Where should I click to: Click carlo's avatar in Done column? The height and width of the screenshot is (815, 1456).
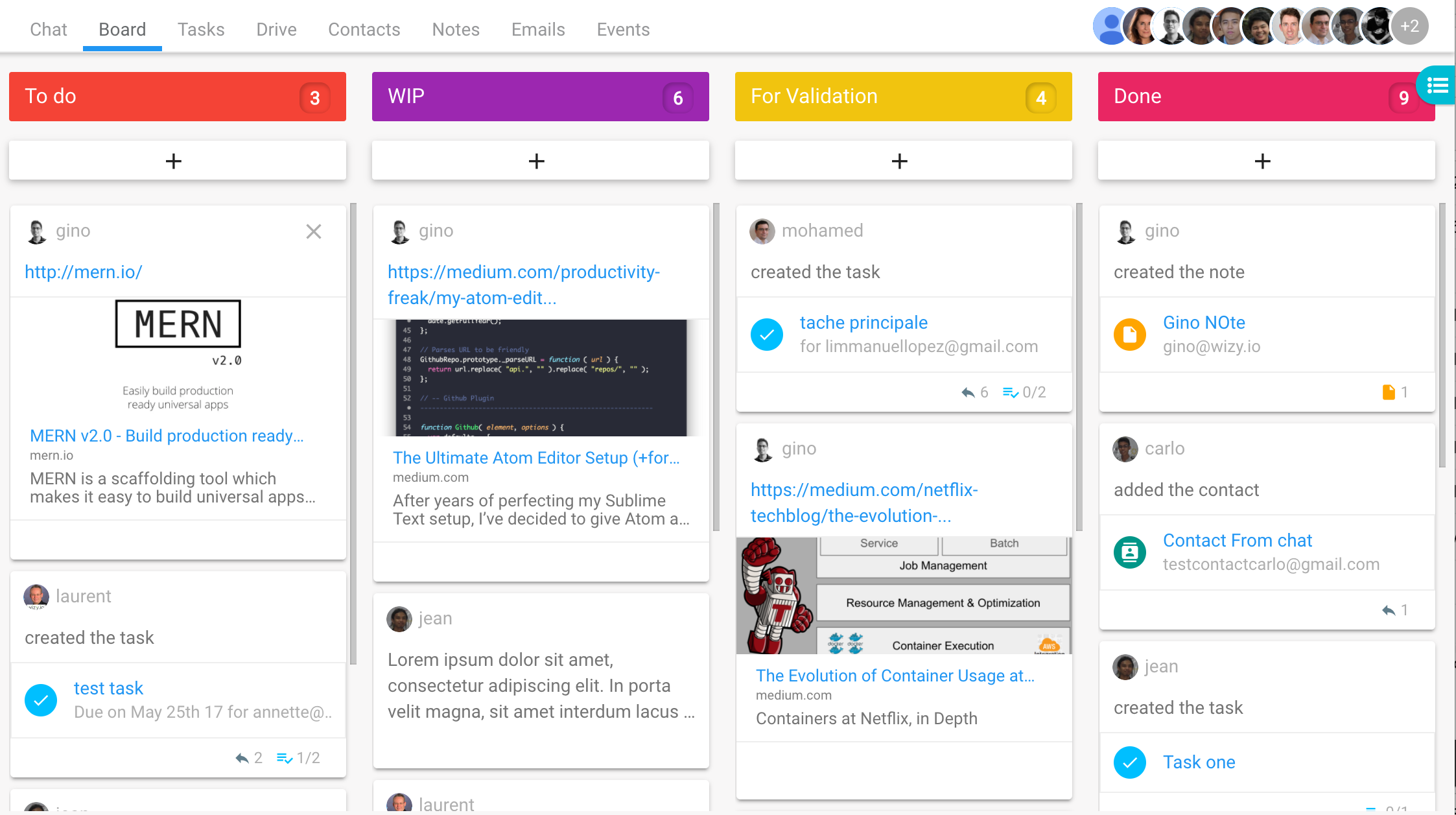tap(1125, 449)
